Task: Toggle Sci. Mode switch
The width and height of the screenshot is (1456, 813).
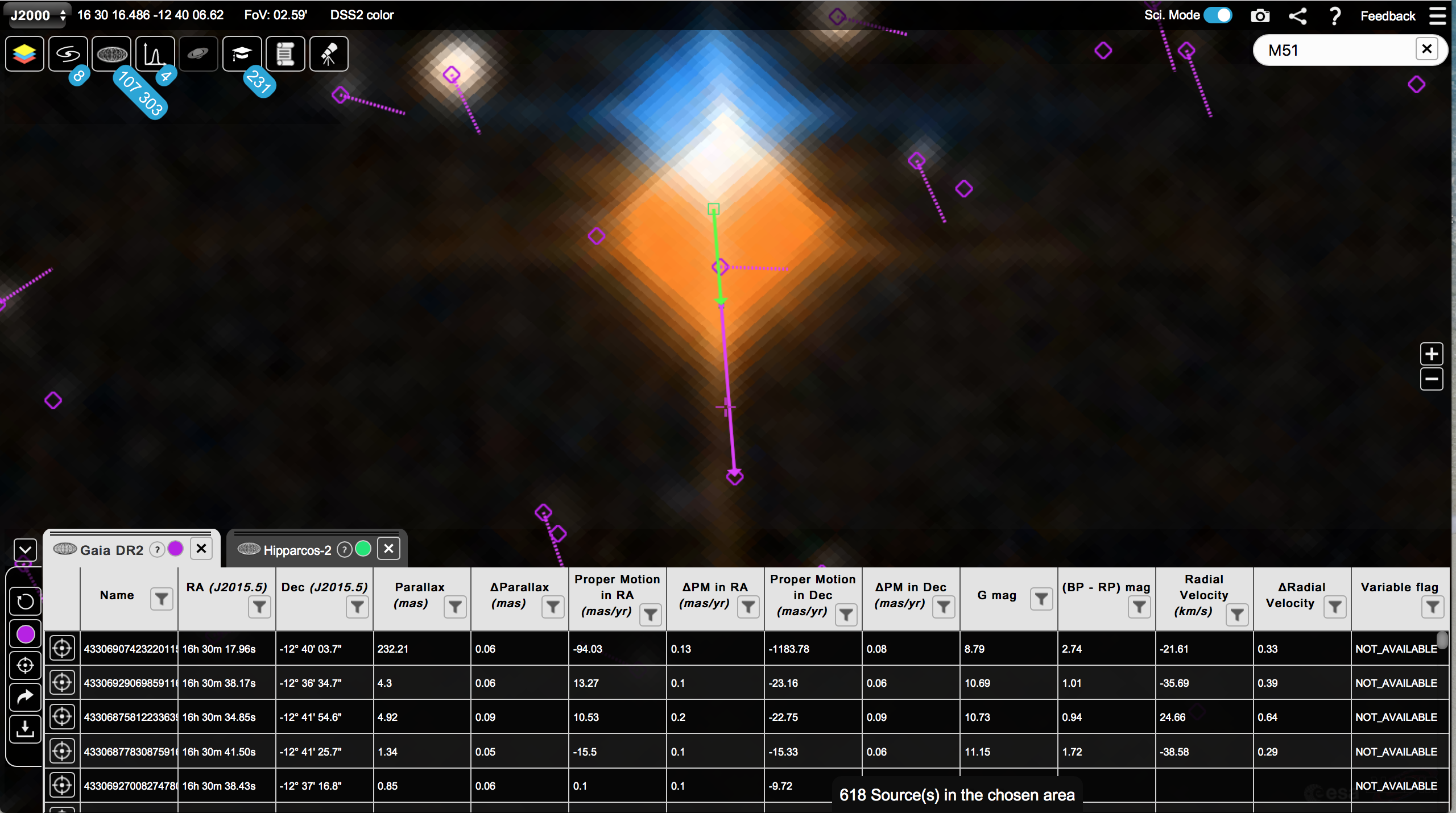Action: coord(1218,15)
